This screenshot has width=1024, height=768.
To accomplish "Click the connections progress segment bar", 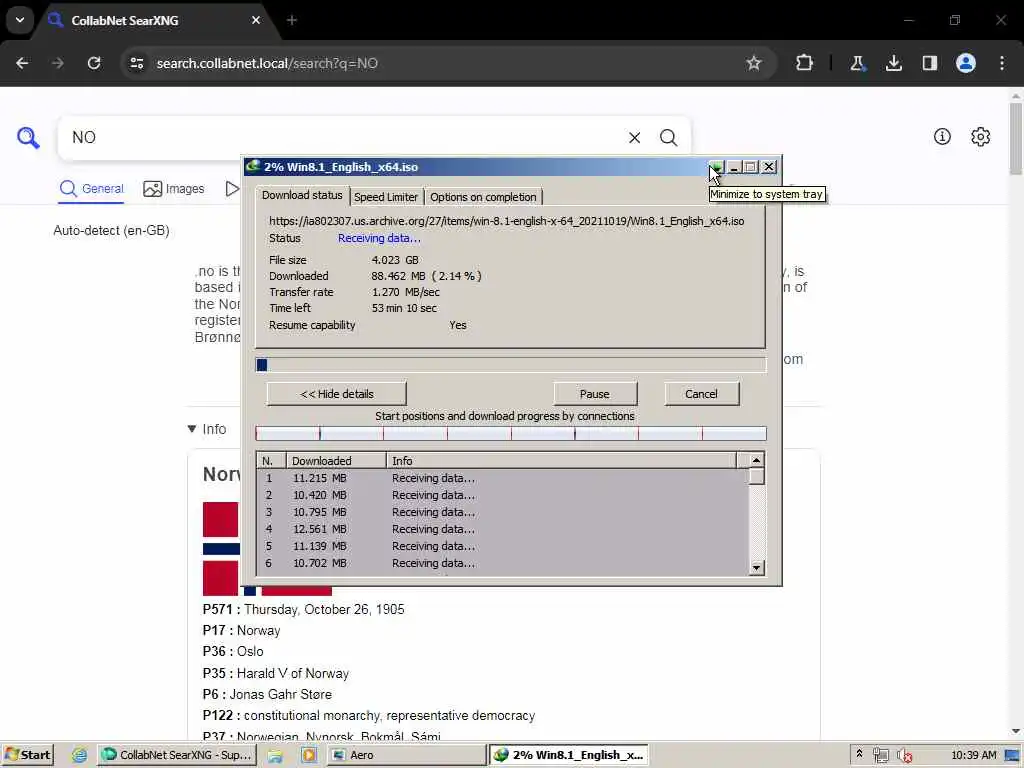I will [511, 433].
